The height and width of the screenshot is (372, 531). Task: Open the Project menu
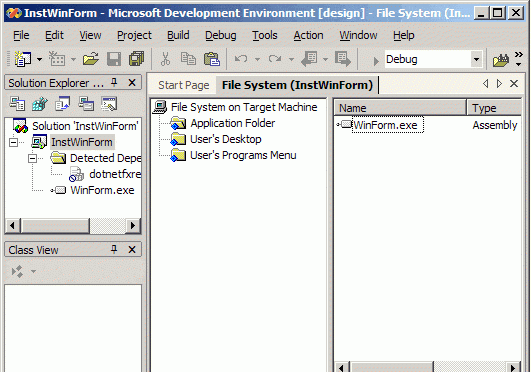tap(134, 35)
